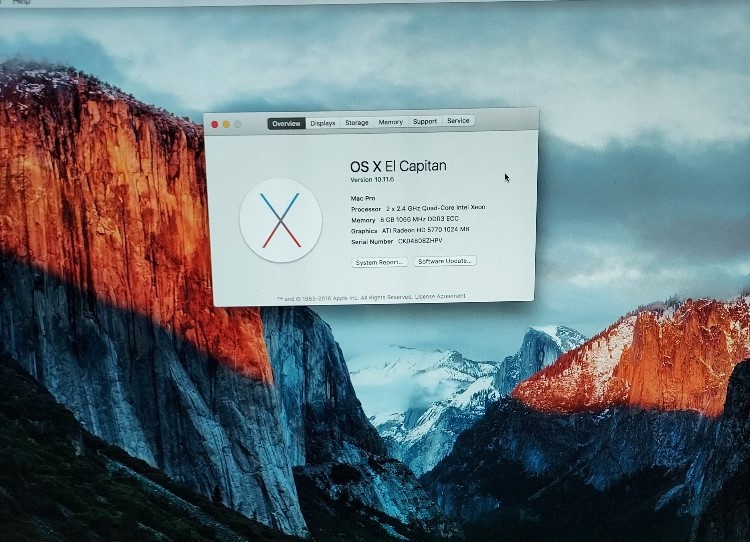Select the Overview tab
This screenshot has height=542, width=750.
pos(286,123)
